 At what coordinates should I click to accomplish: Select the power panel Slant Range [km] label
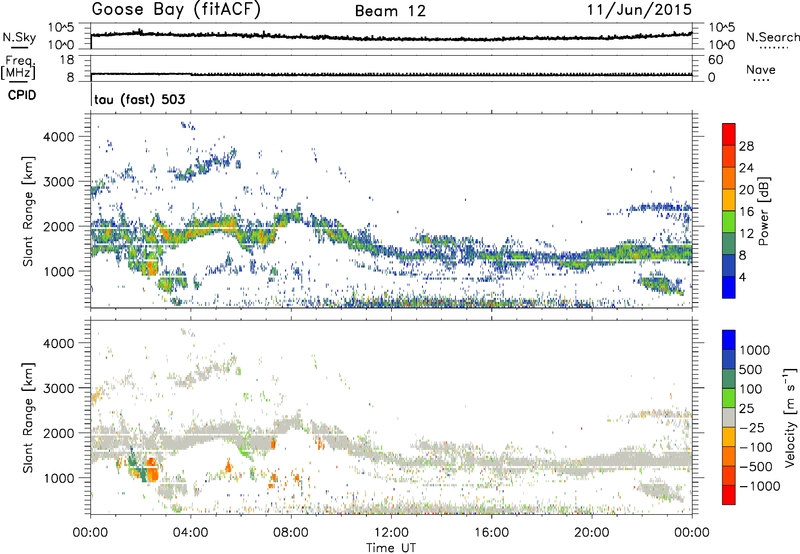coord(29,211)
